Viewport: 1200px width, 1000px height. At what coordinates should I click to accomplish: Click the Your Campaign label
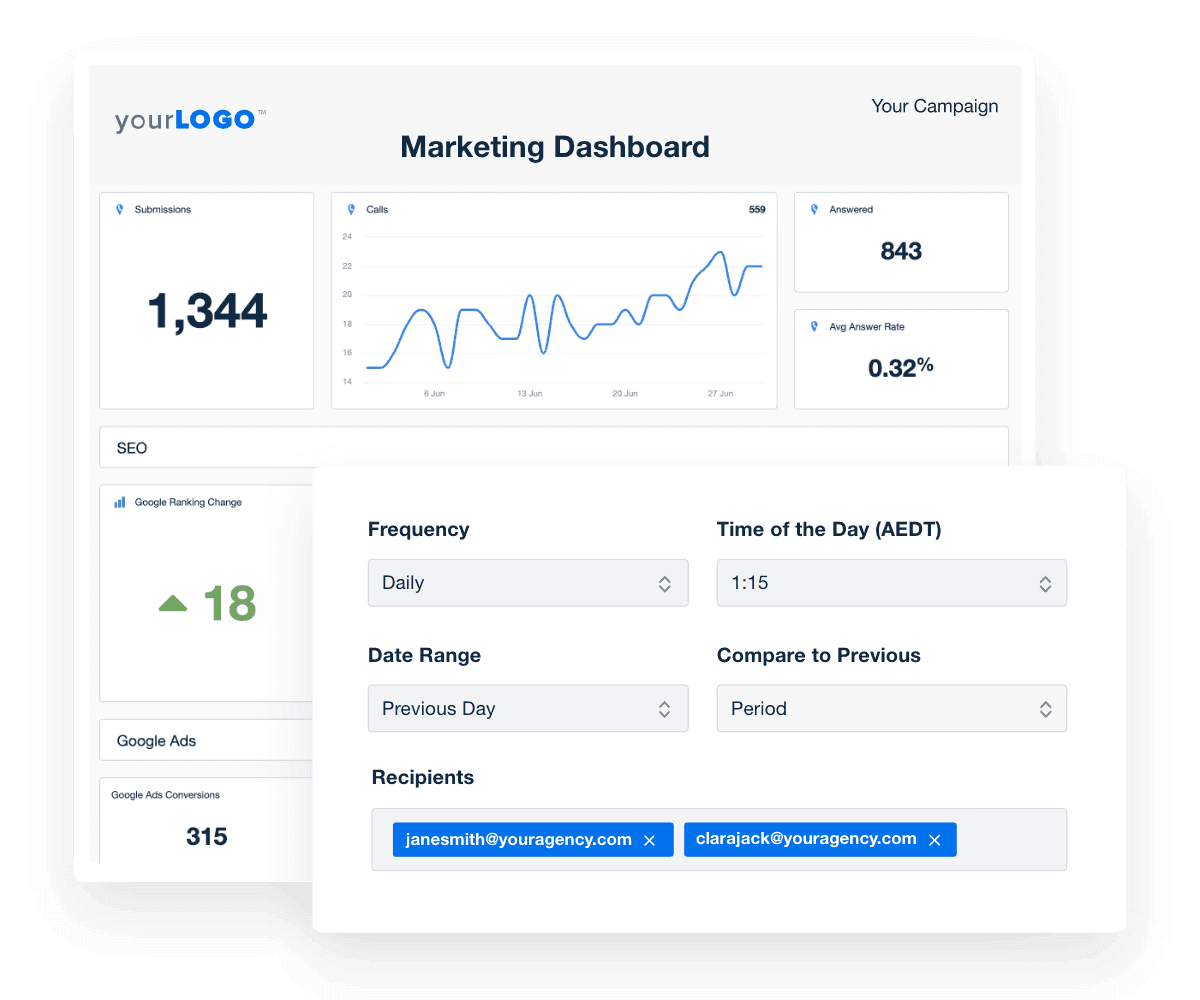[x=934, y=106]
